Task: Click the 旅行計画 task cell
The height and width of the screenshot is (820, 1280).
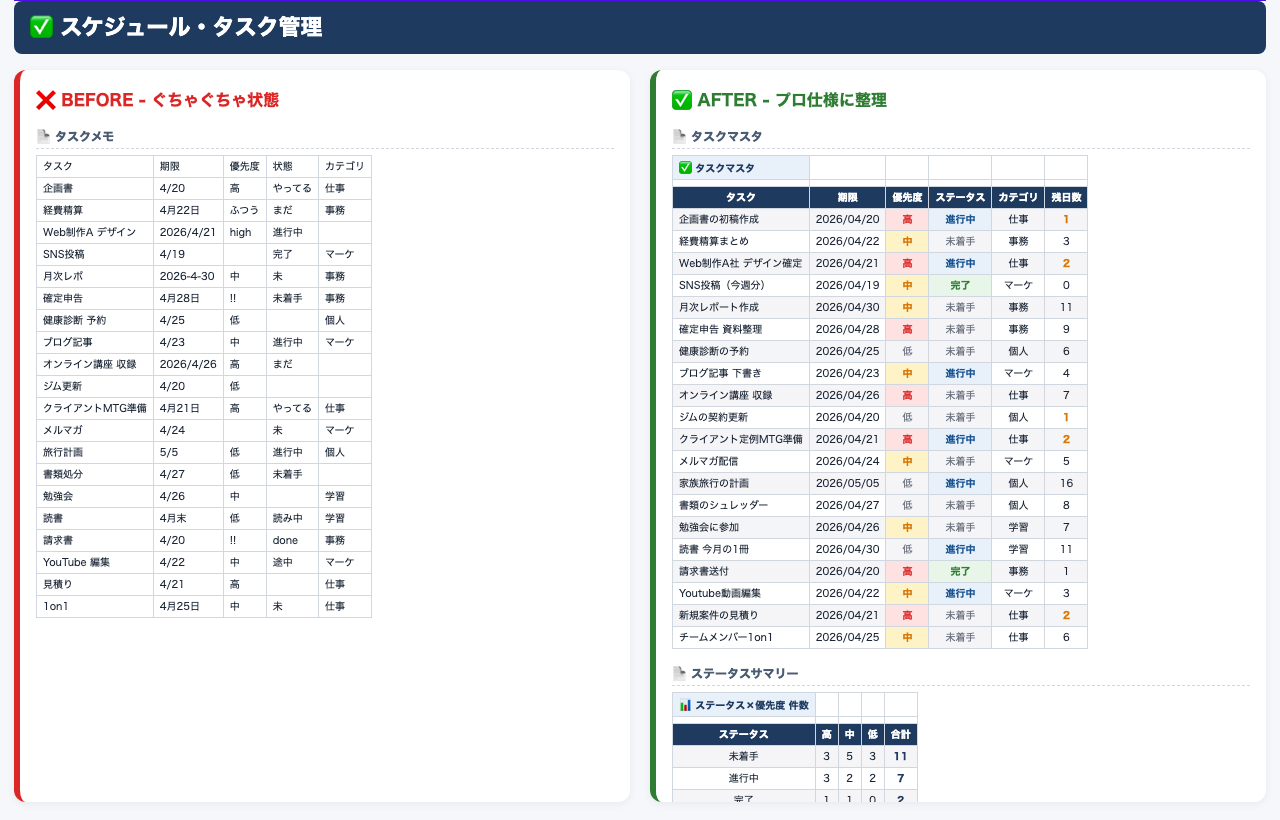Action: click(95, 453)
